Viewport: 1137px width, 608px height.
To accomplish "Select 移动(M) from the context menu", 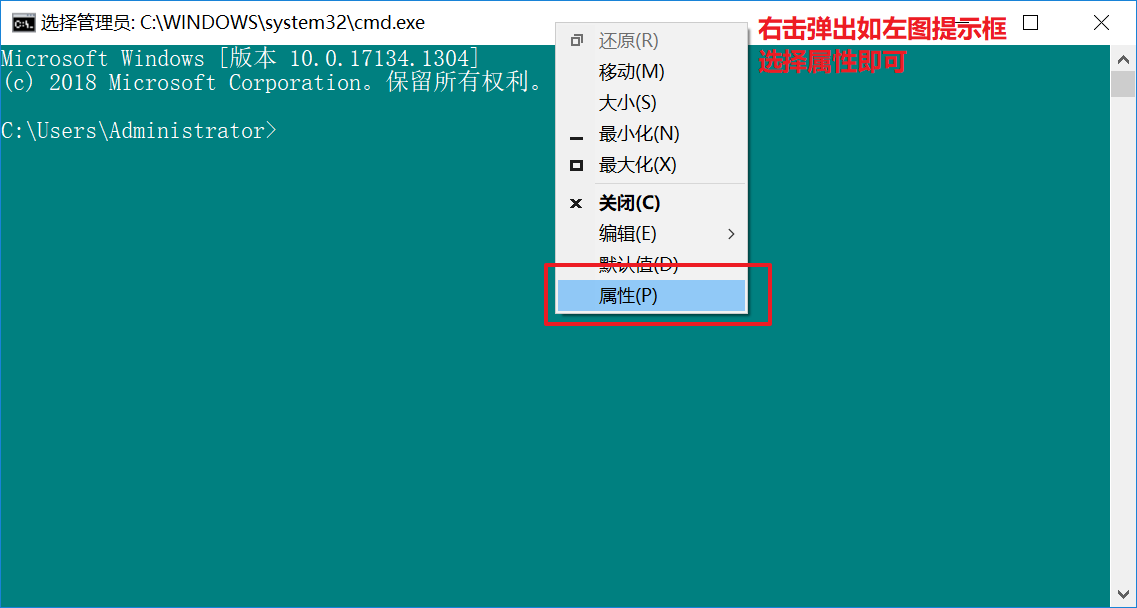I will tap(628, 71).
